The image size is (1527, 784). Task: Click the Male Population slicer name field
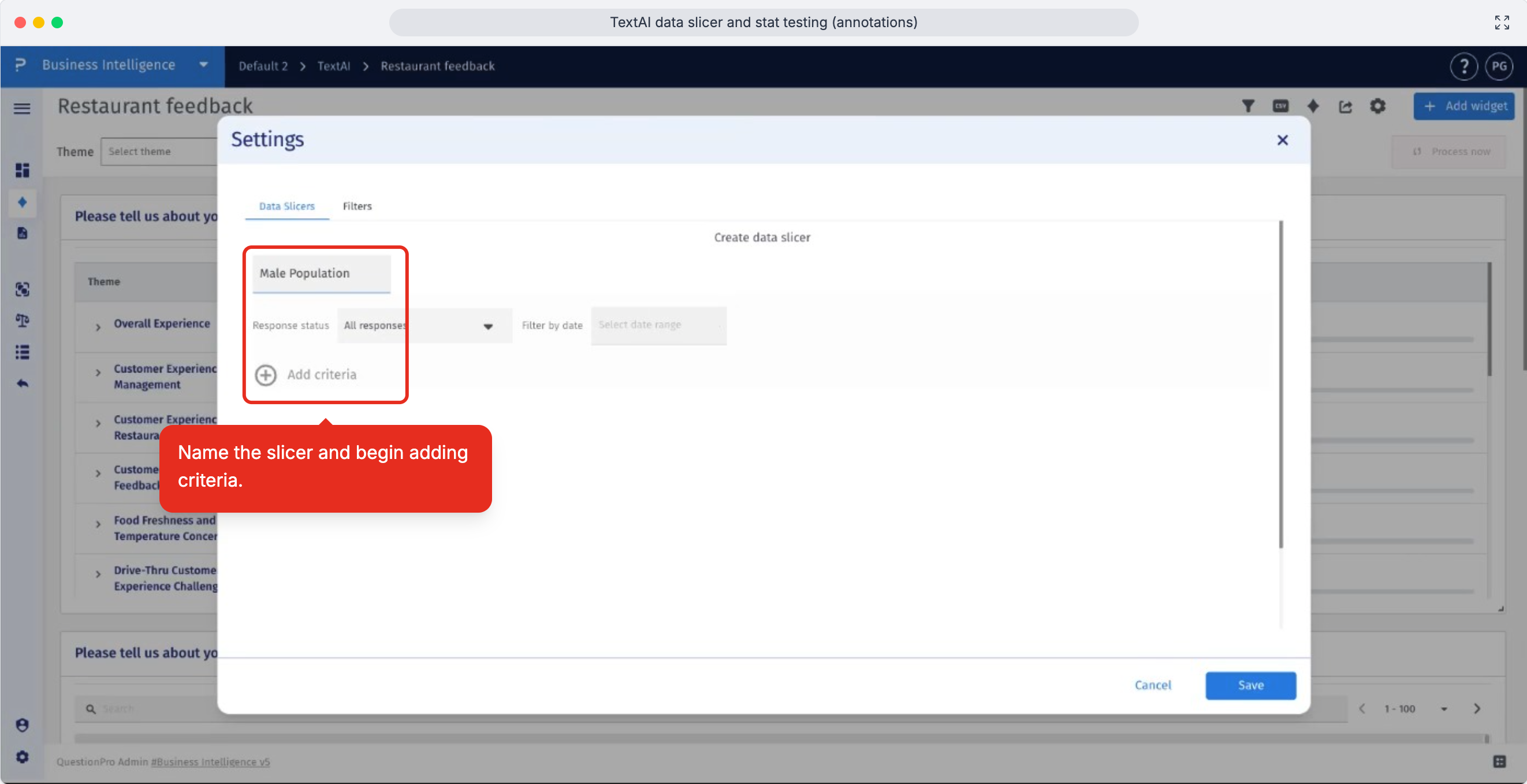coord(321,274)
